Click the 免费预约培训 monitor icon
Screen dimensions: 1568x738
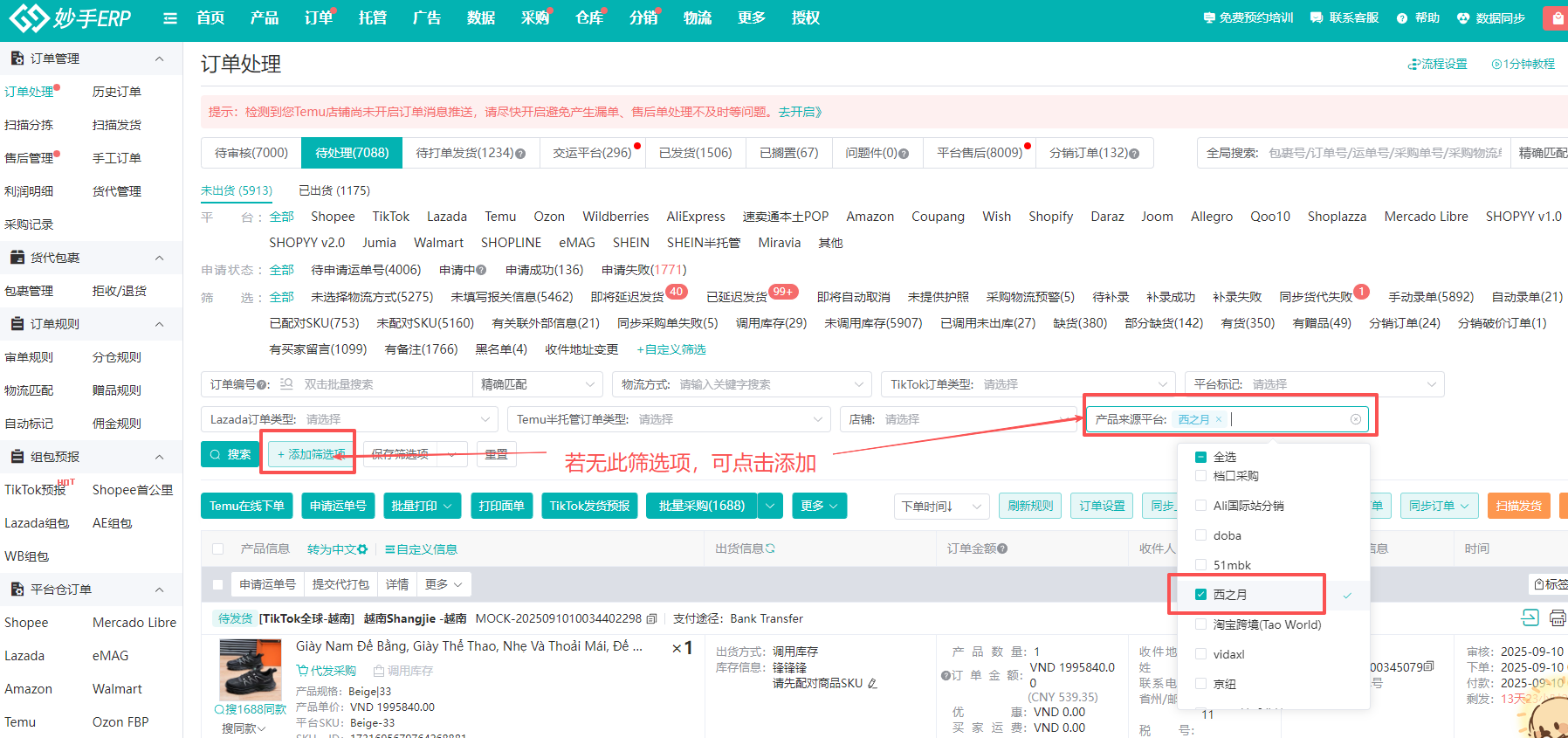tap(1209, 18)
